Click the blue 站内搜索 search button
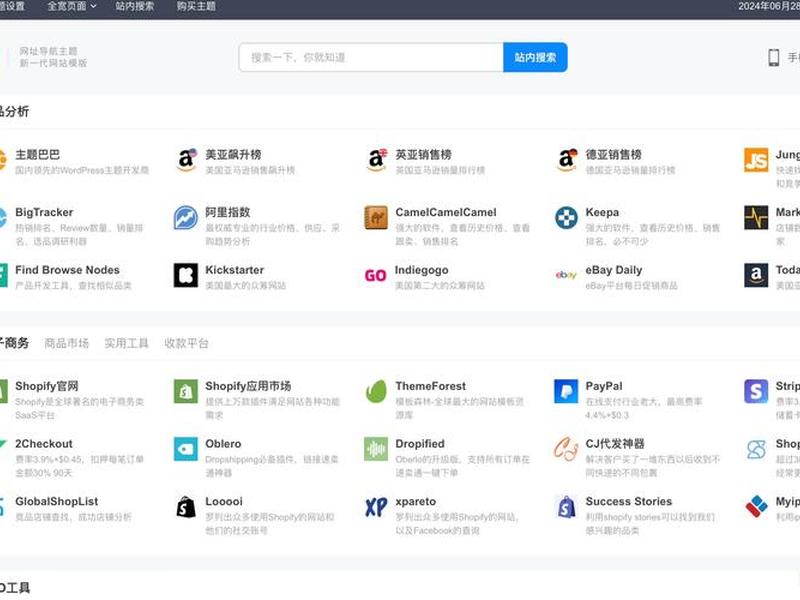The width and height of the screenshot is (800, 600). (x=535, y=57)
